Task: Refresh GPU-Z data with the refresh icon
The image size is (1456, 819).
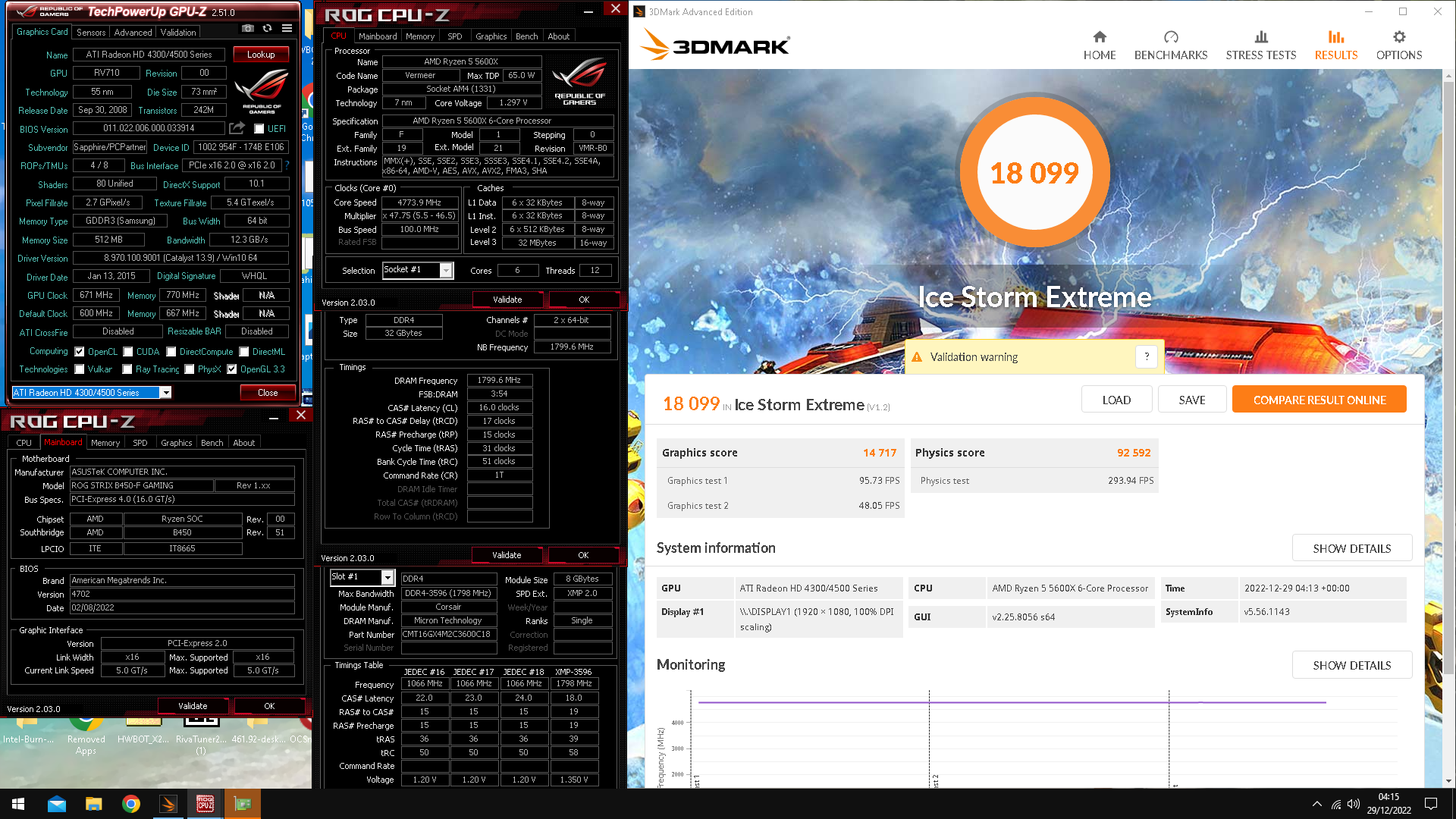Action: (267, 29)
